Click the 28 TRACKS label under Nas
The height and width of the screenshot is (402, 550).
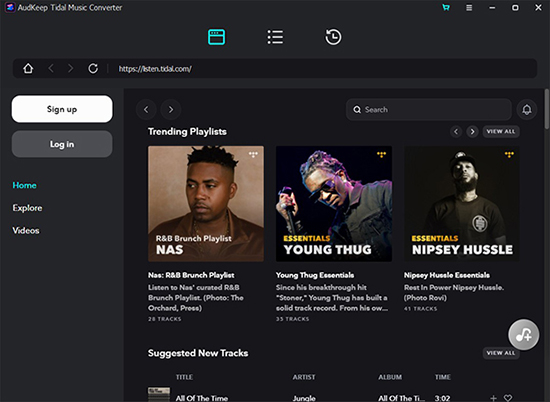tap(165, 319)
